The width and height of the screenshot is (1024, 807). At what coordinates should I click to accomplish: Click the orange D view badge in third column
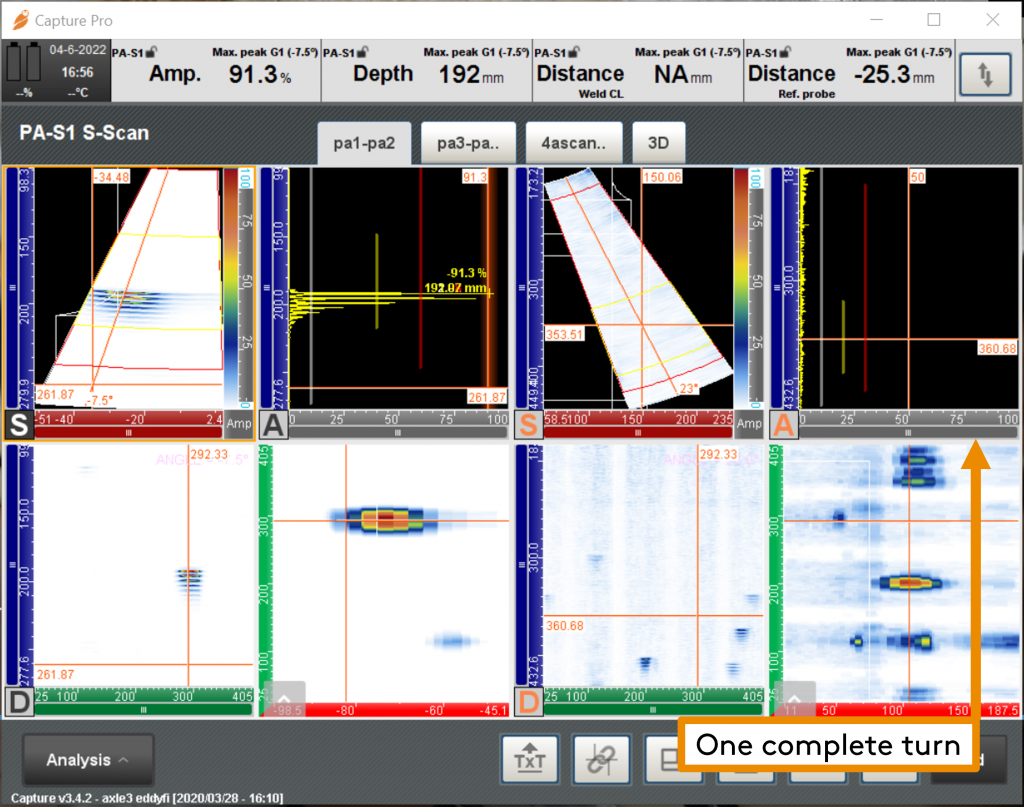click(x=529, y=702)
